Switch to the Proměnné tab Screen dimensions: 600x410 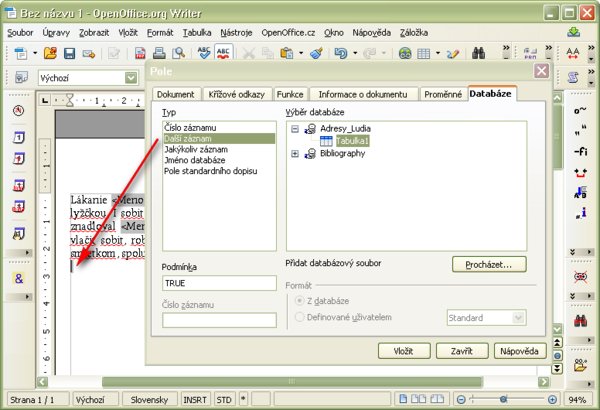point(443,94)
